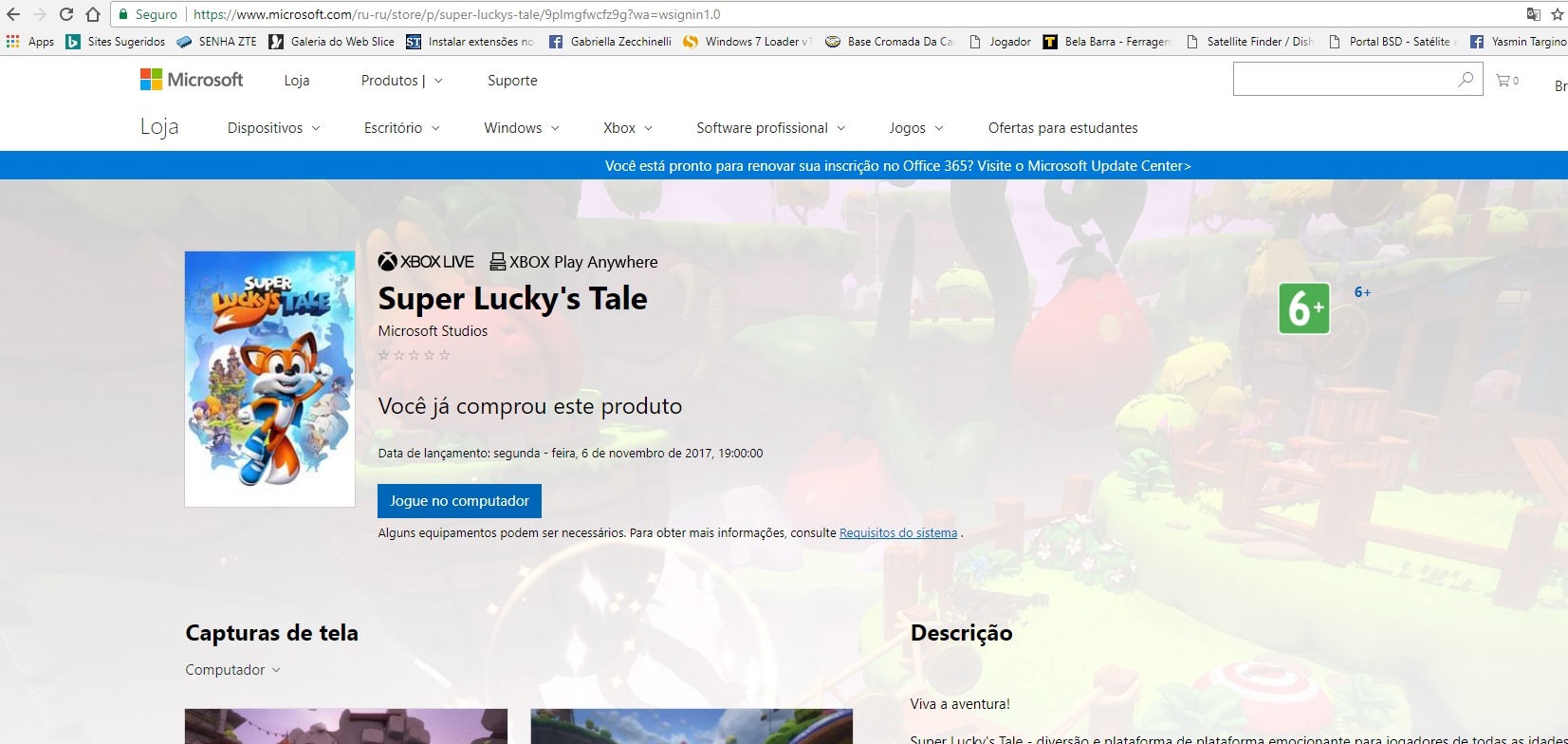The width and height of the screenshot is (1568, 744).
Task: Click the Você já comprou este produto text
Action: click(530, 406)
